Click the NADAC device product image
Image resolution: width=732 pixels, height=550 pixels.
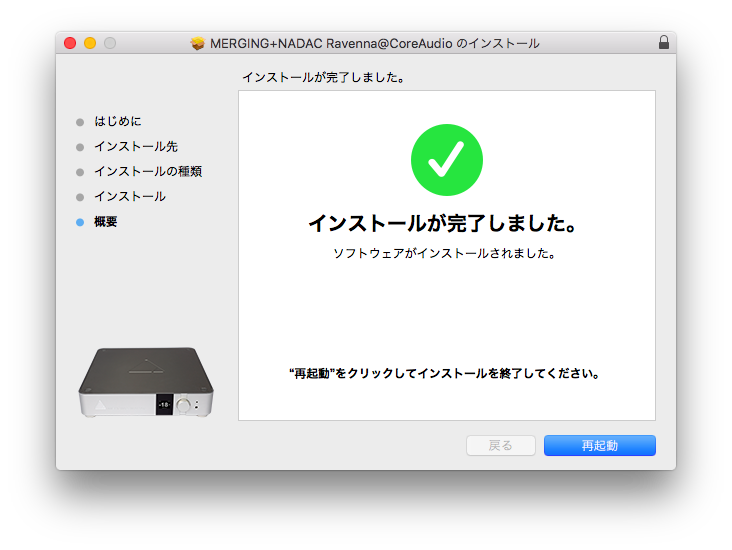[146, 382]
